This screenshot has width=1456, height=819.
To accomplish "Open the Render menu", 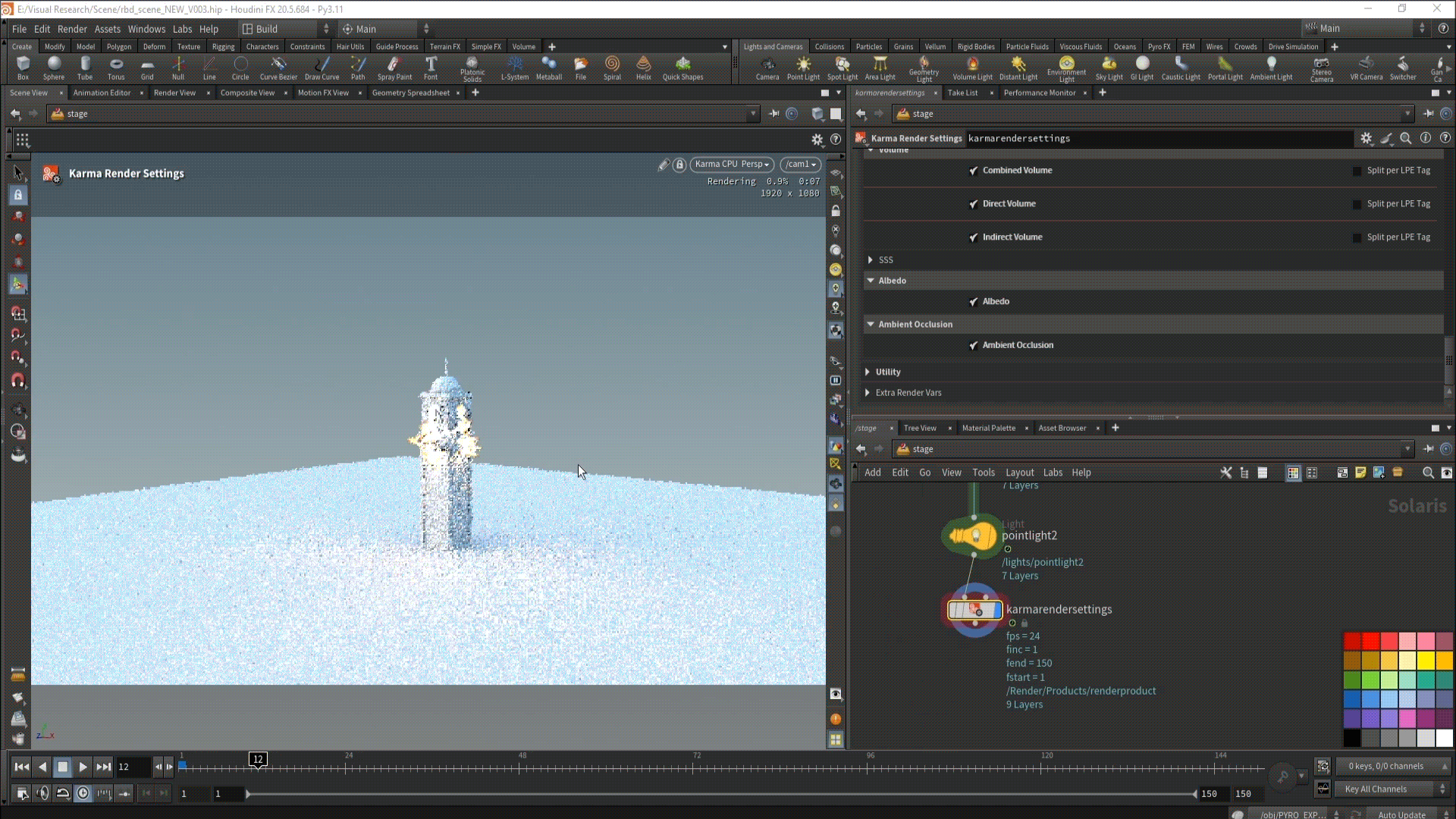I will 72,29.
